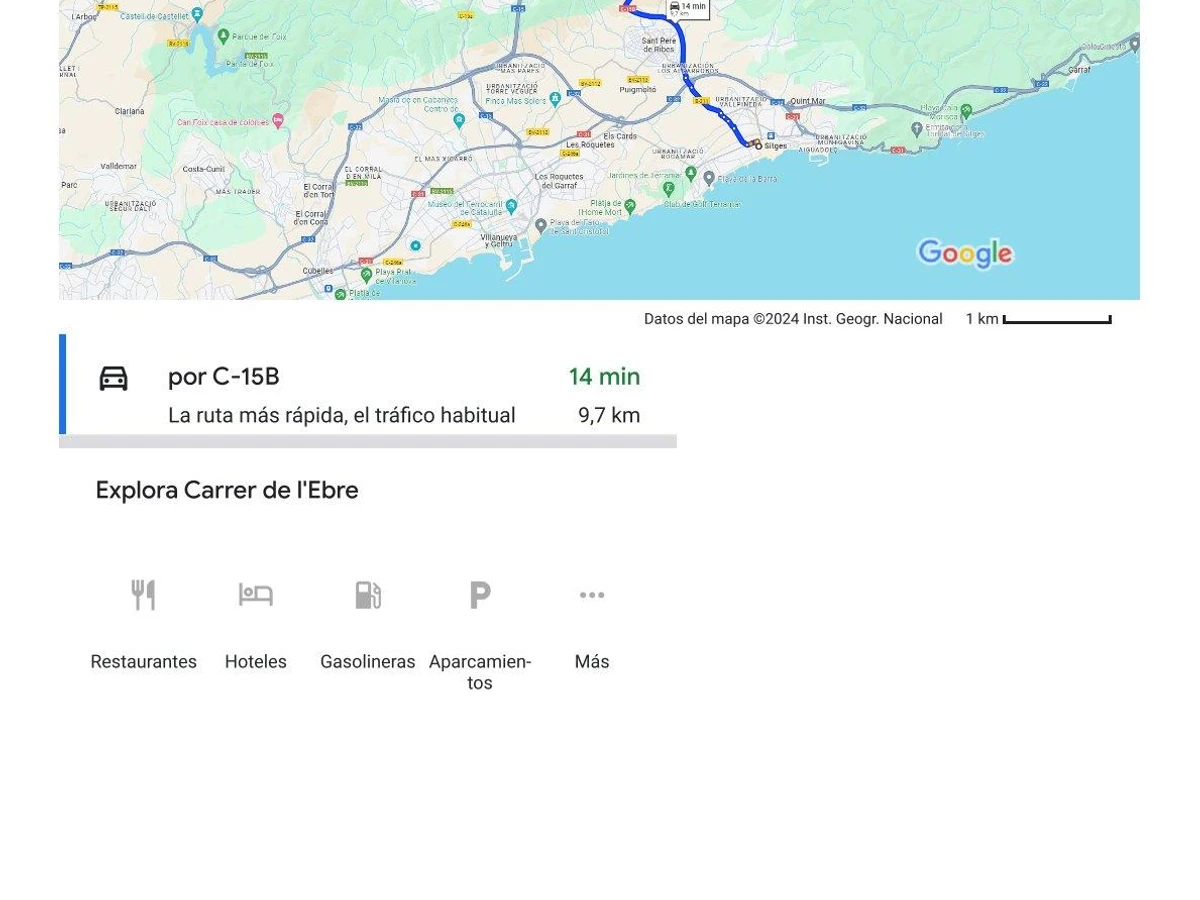Click the 14 min route bubble on map
Viewport: 1200px width, 900px height.
tap(688, 8)
